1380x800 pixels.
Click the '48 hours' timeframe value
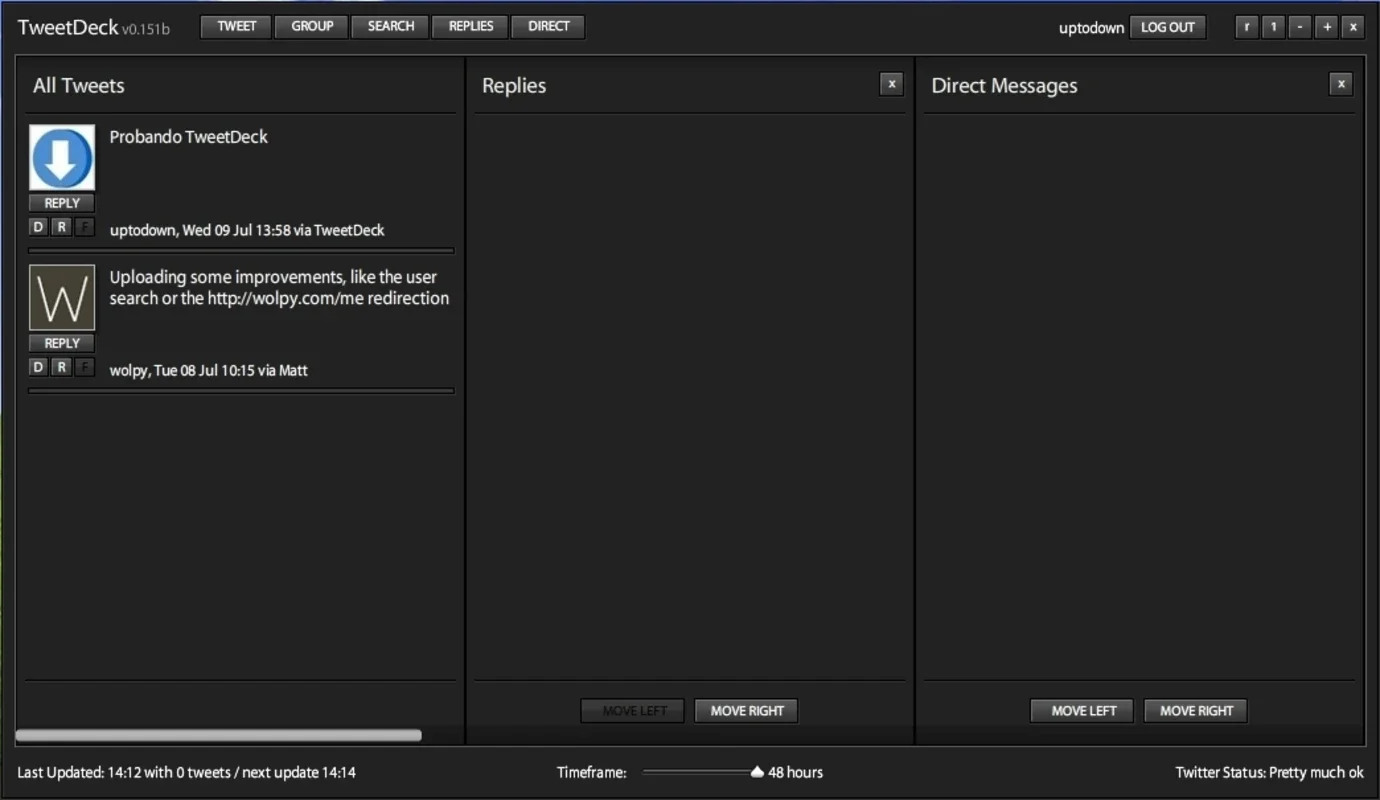[795, 772]
